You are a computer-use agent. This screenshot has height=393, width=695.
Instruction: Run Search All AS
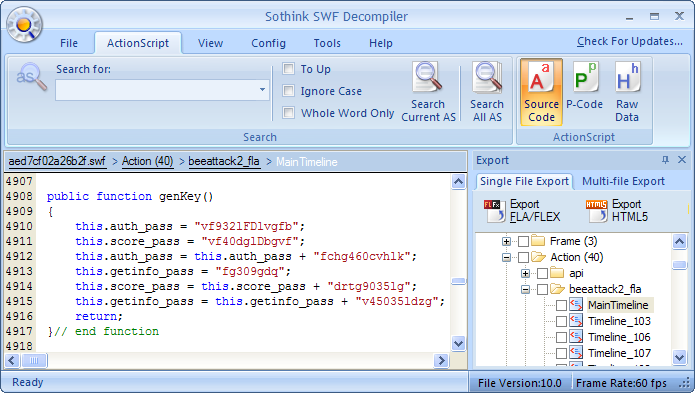(487, 92)
